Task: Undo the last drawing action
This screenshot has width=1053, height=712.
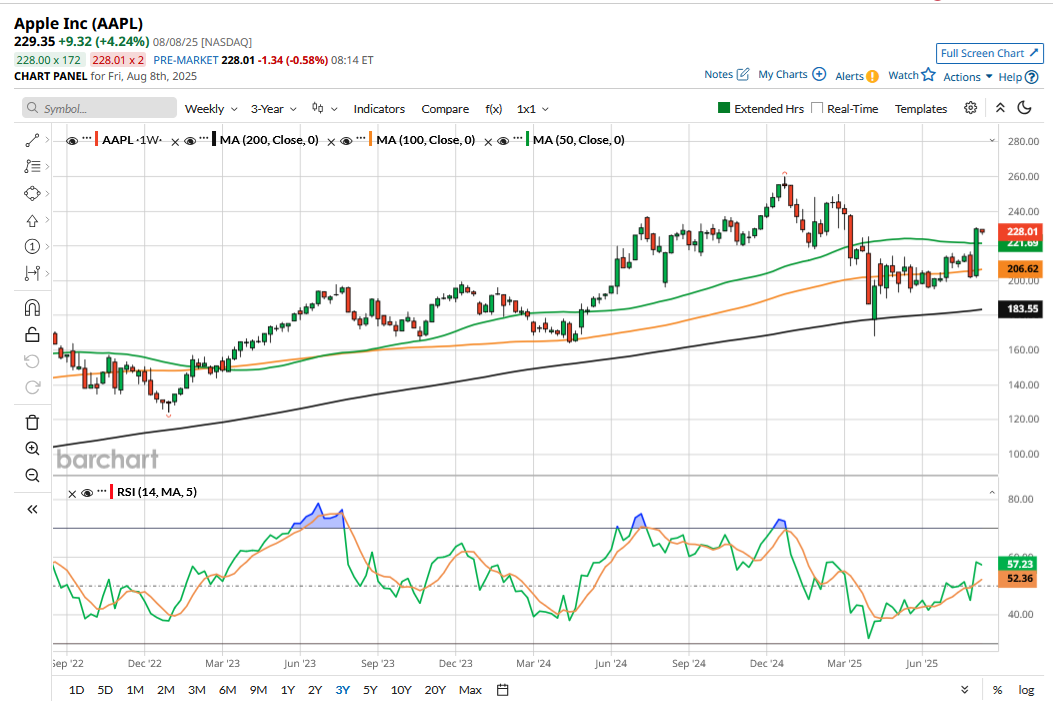Action: 32,361
